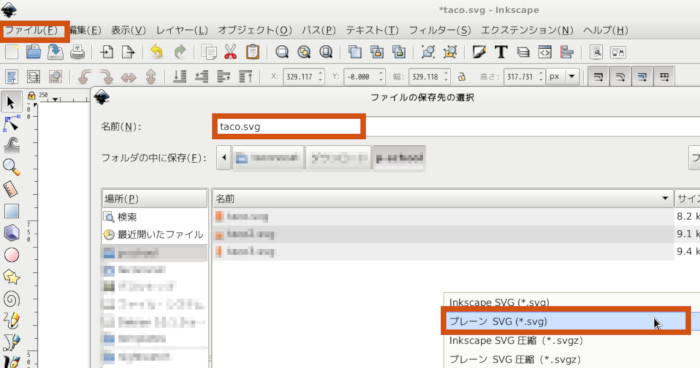Lower the selection to the bottom
This screenshot has width=700, height=368.
179,77
